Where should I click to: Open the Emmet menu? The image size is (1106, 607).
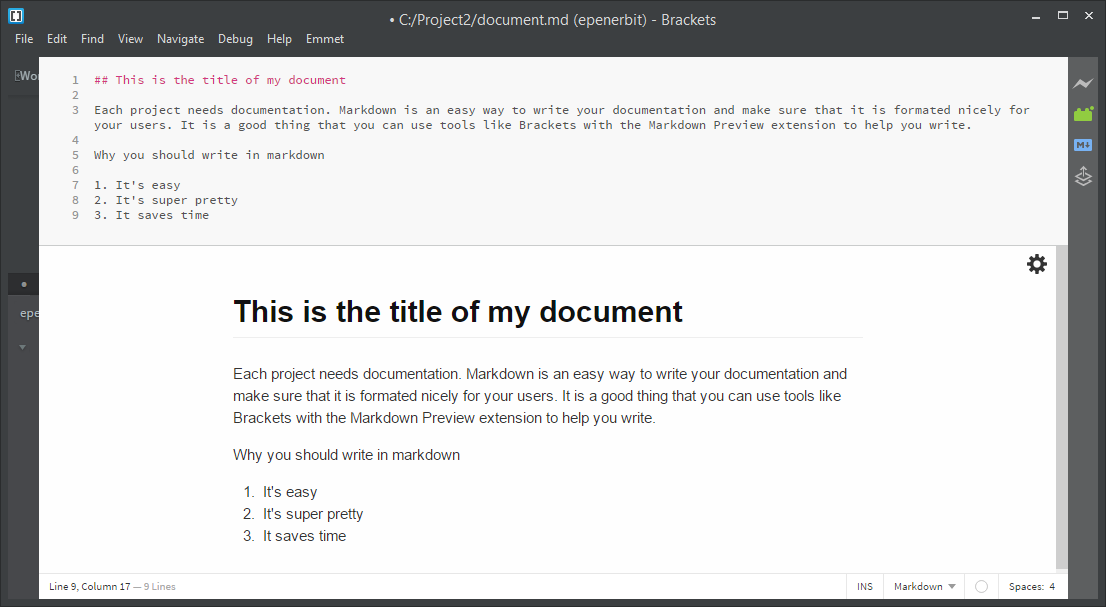[324, 38]
